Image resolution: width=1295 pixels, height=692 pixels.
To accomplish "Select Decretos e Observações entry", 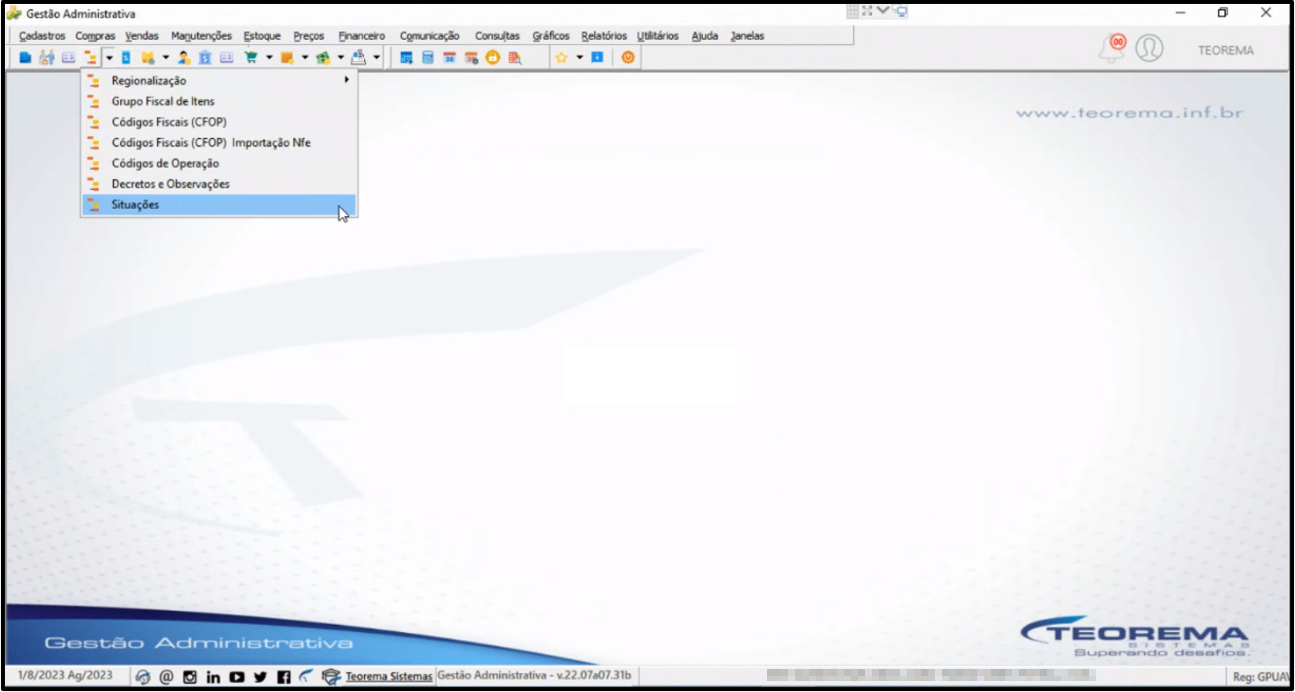I will pos(218,184).
